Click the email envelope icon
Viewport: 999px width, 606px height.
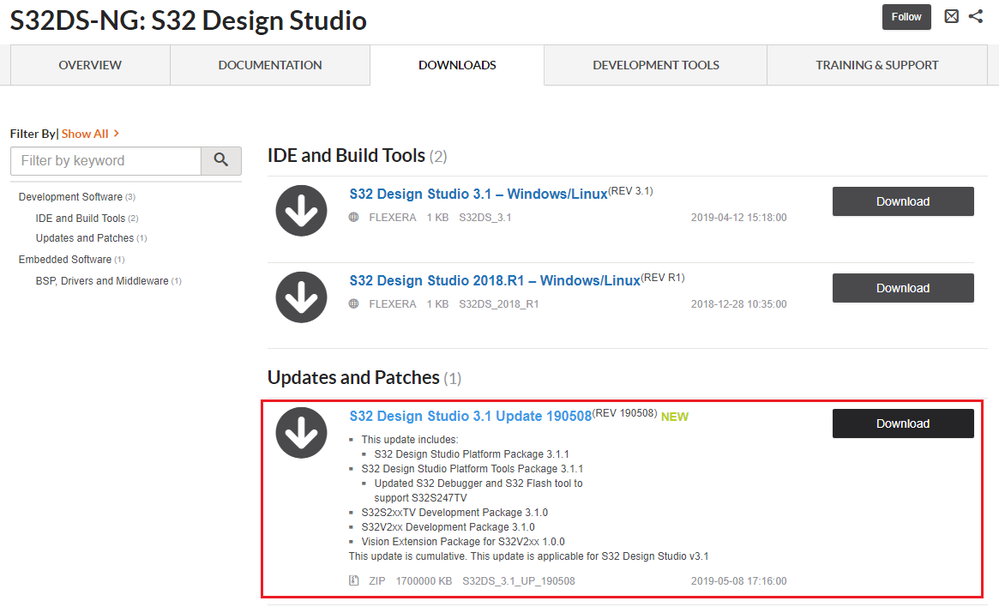pos(952,17)
